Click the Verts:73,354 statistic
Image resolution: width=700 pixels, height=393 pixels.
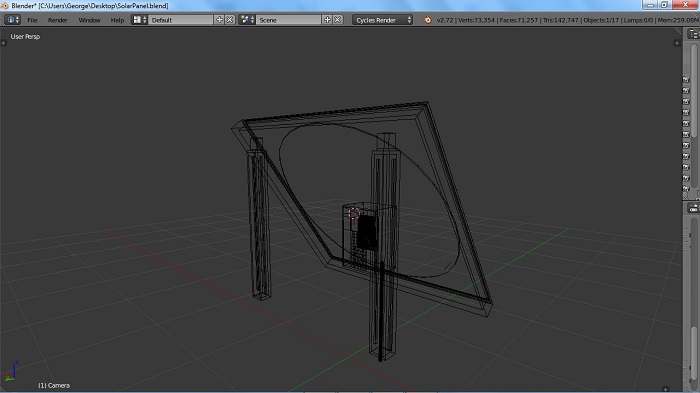[476, 20]
